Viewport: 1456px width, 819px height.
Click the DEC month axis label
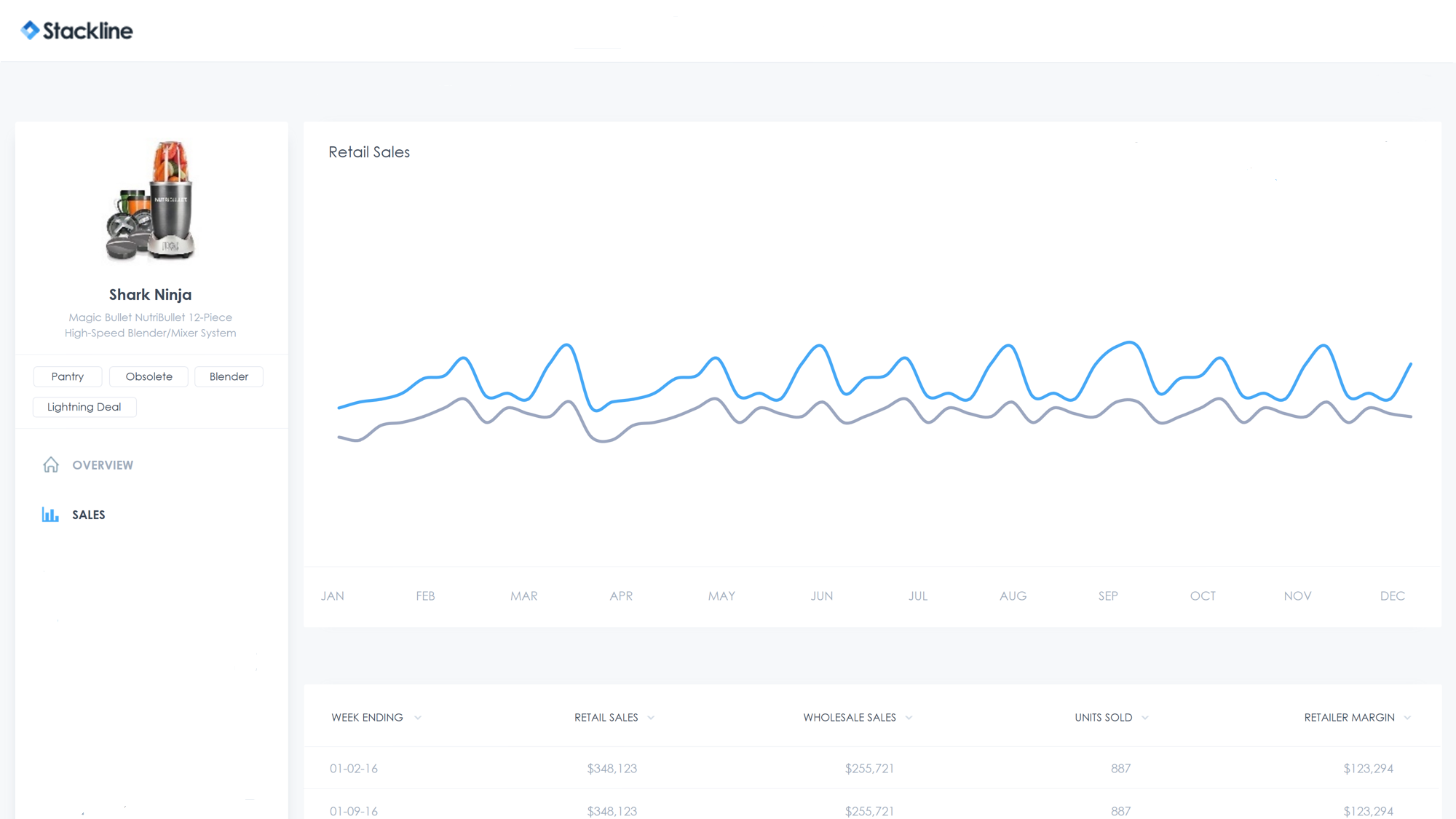(x=1392, y=596)
